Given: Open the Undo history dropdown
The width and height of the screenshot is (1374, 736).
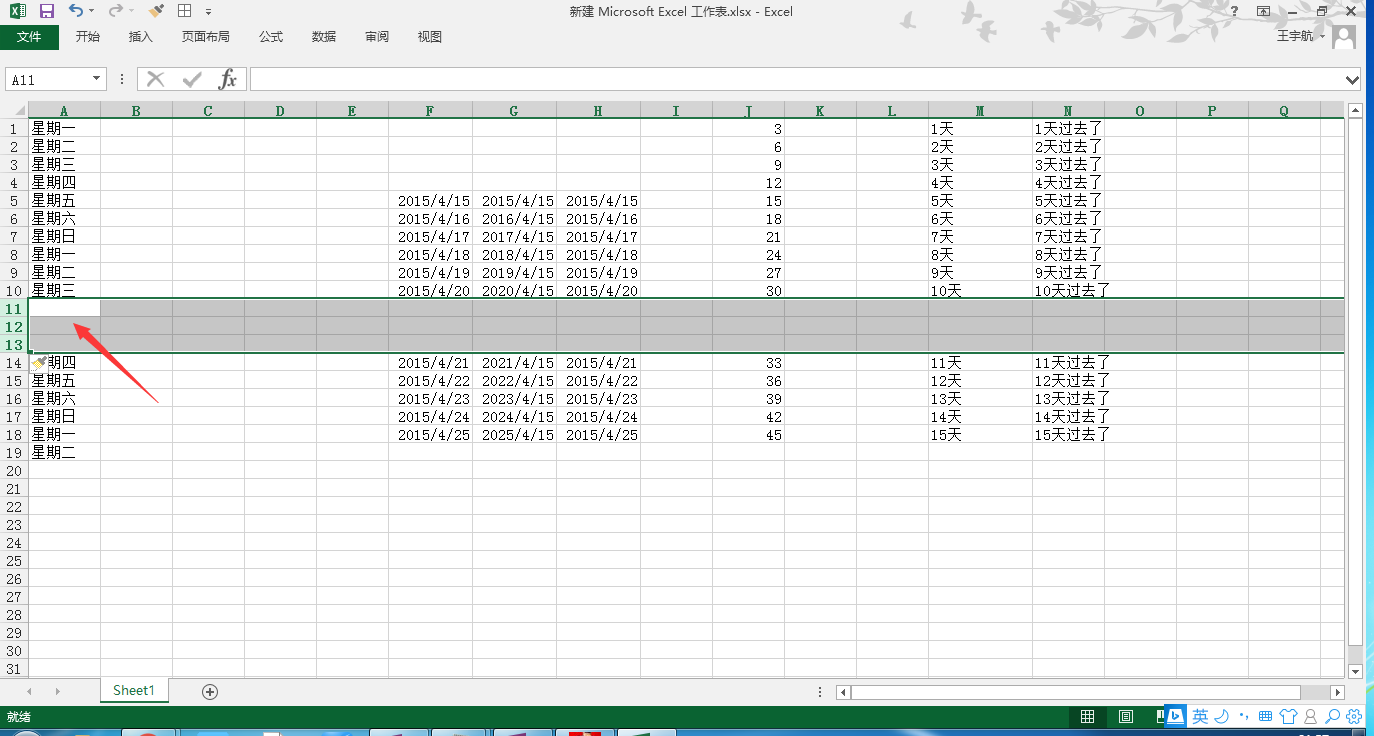Looking at the screenshot, I should 91,11.
